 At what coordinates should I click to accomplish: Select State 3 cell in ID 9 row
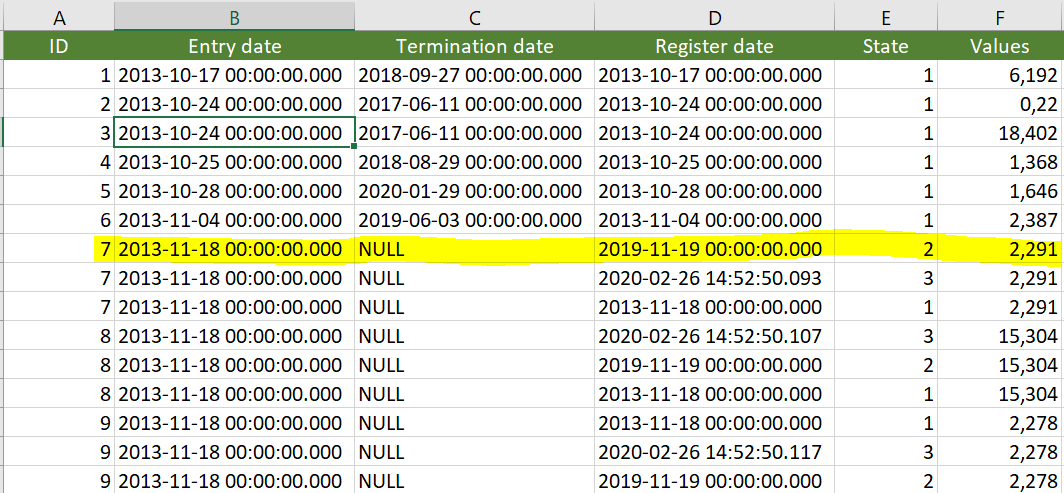pyautogui.click(x=886, y=451)
